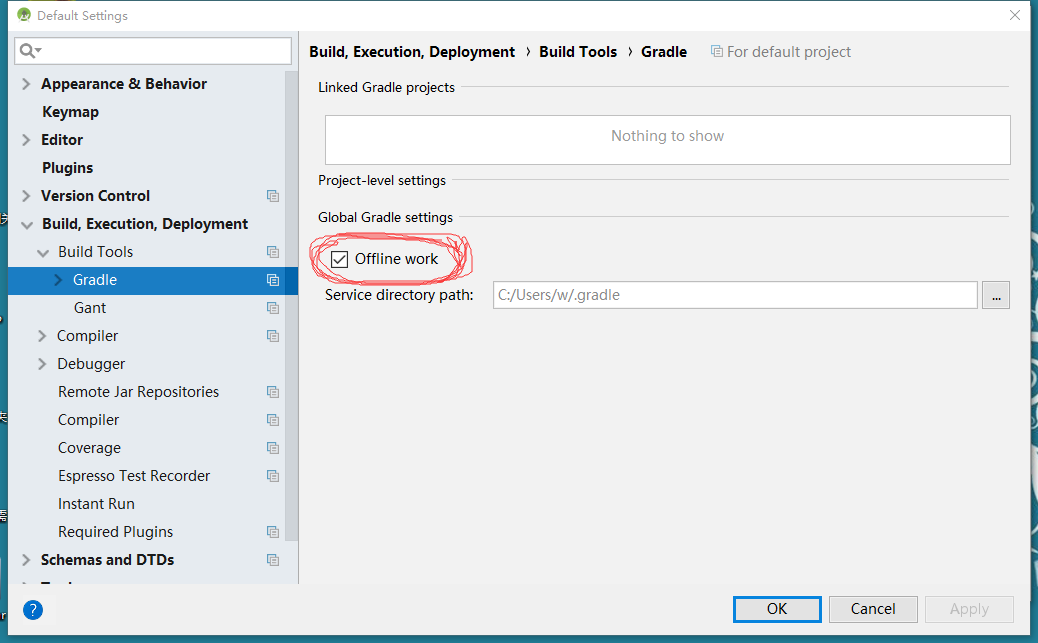Click the Service directory path field
Screen dimensions: 1038x643
pyautogui.click(x=735, y=295)
